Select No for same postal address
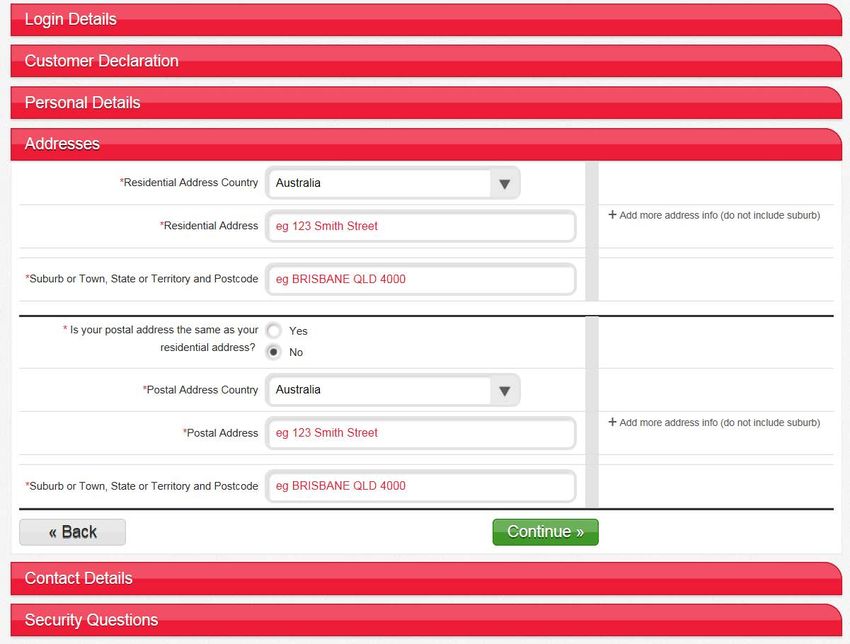The image size is (850, 644). [x=274, y=352]
